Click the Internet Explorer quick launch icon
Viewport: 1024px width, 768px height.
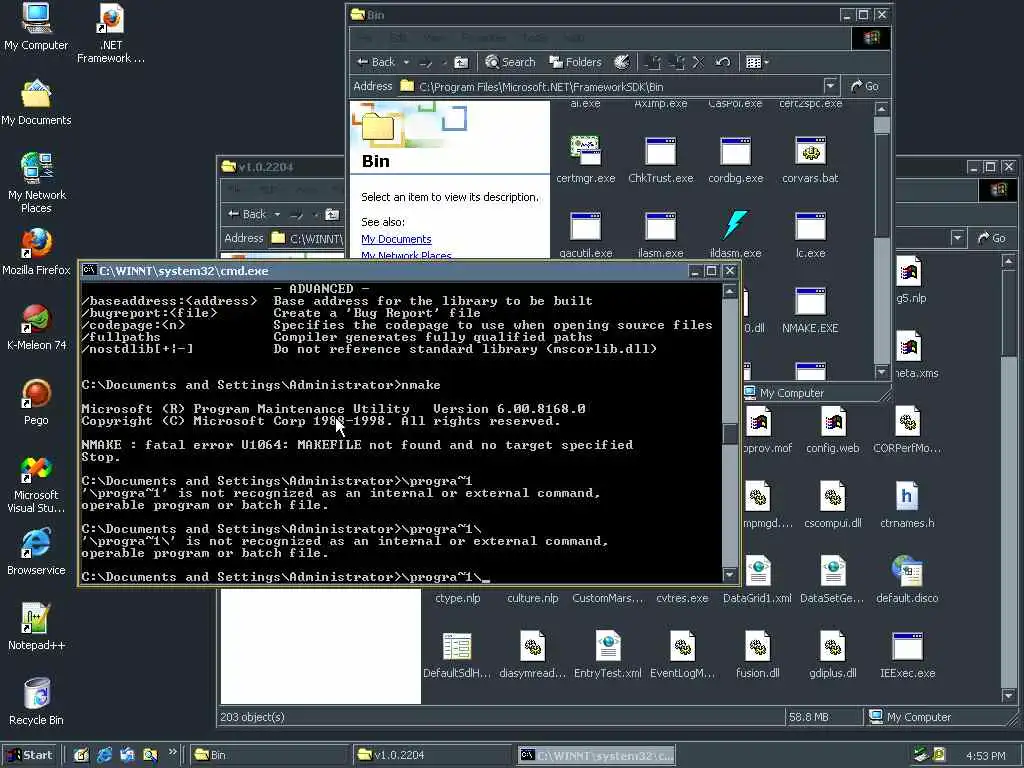point(104,755)
